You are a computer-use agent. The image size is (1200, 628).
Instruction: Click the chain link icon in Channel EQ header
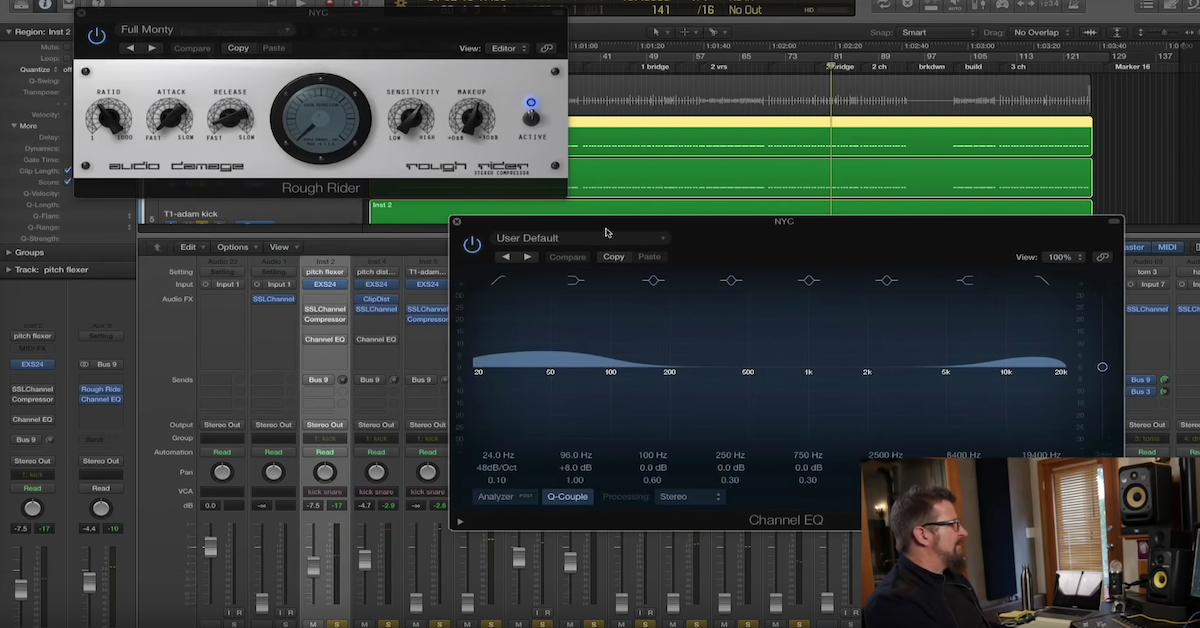1103,256
